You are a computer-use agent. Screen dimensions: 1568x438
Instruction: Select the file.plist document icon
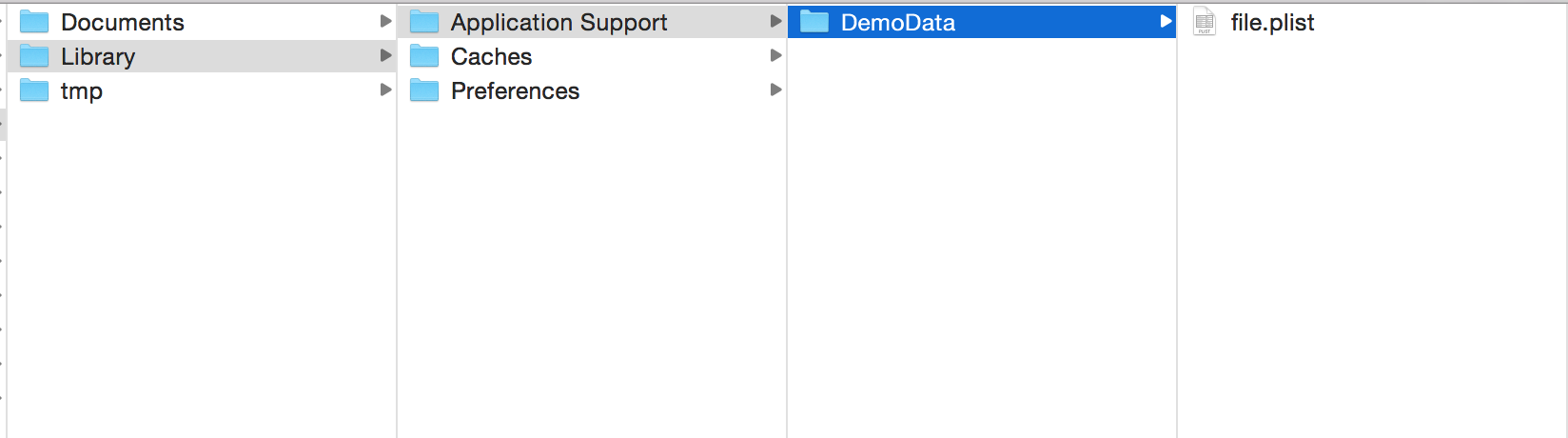1205,22
